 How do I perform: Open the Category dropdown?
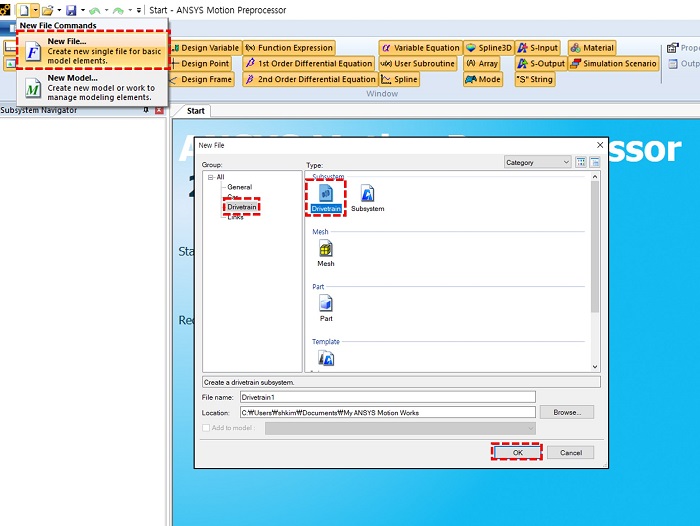click(x=538, y=162)
